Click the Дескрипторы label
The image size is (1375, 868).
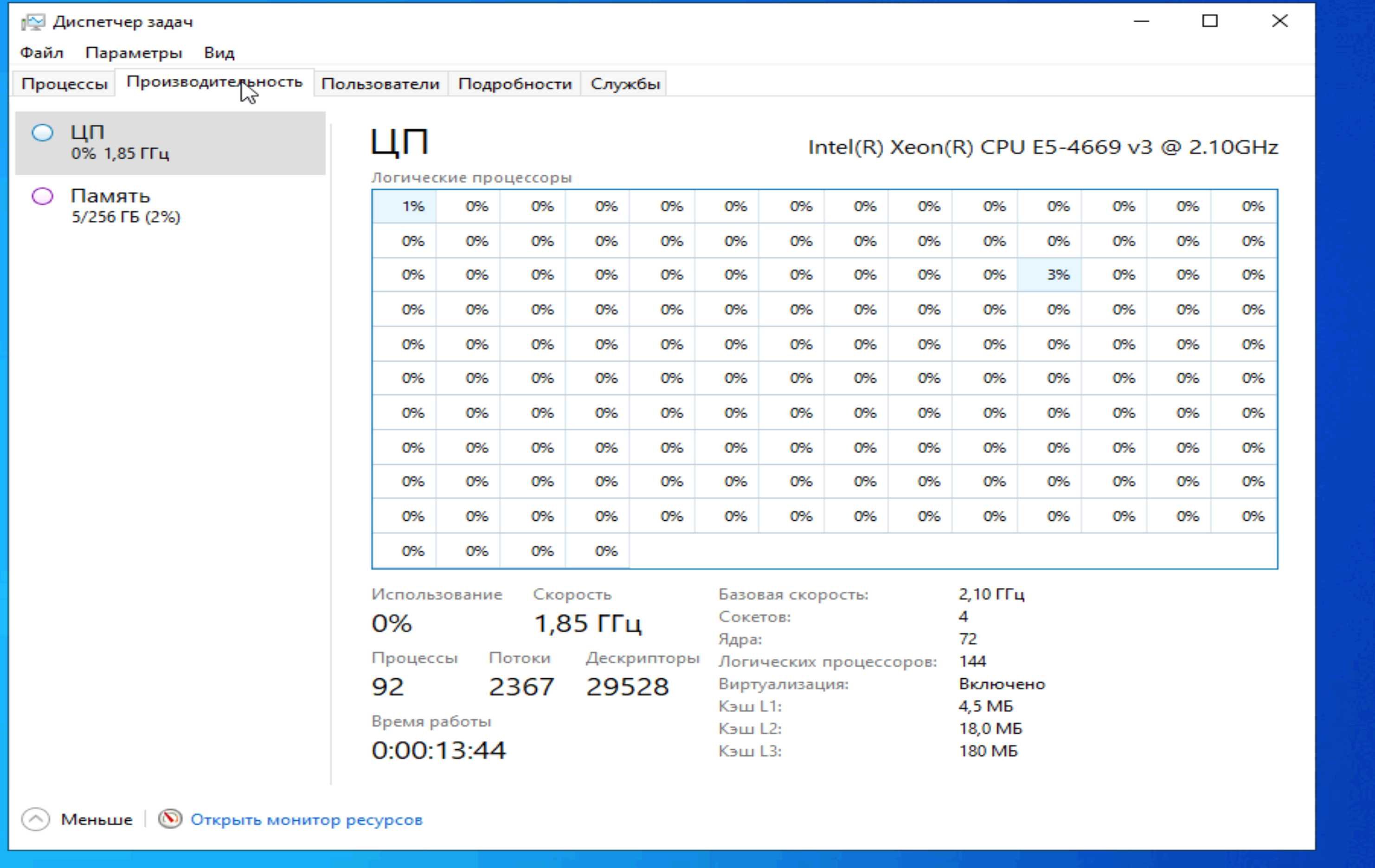pyautogui.click(x=643, y=658)
